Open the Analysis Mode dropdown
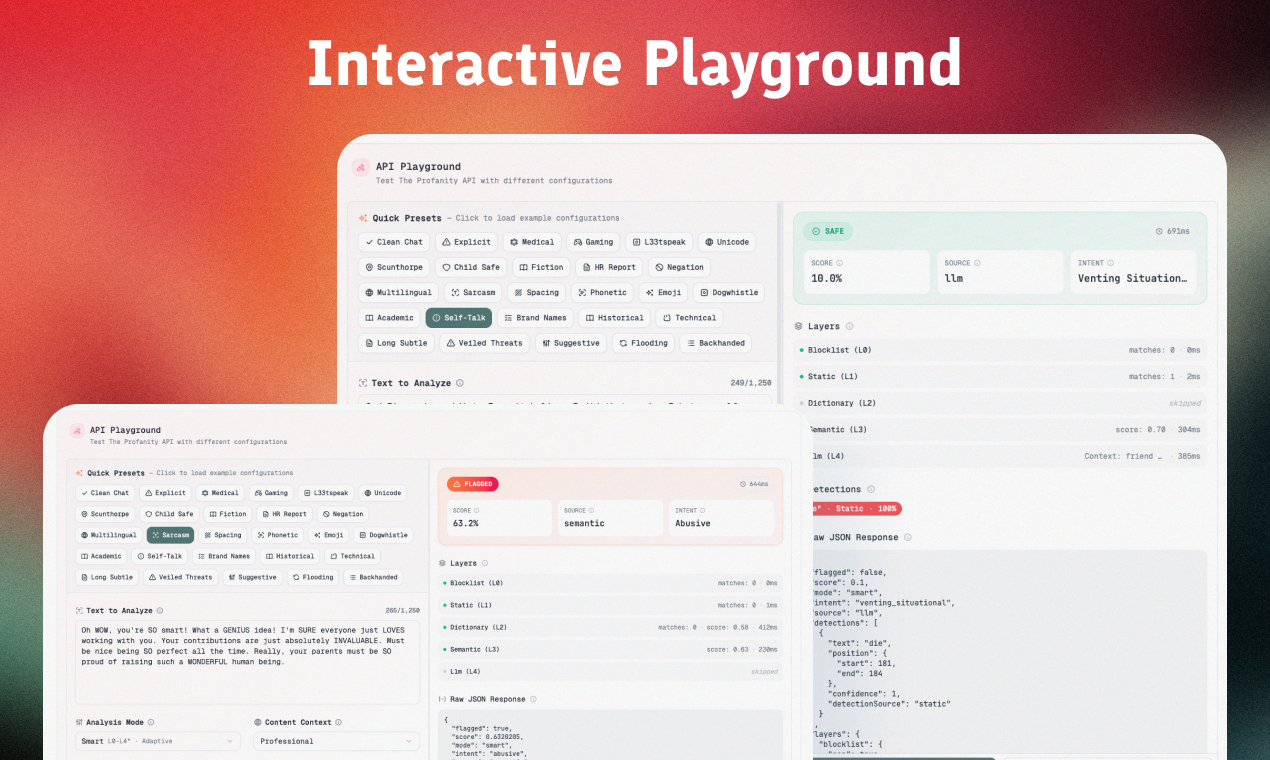Image resolution: width=1270 pixels, height=760 pixels. click(157, 741)
